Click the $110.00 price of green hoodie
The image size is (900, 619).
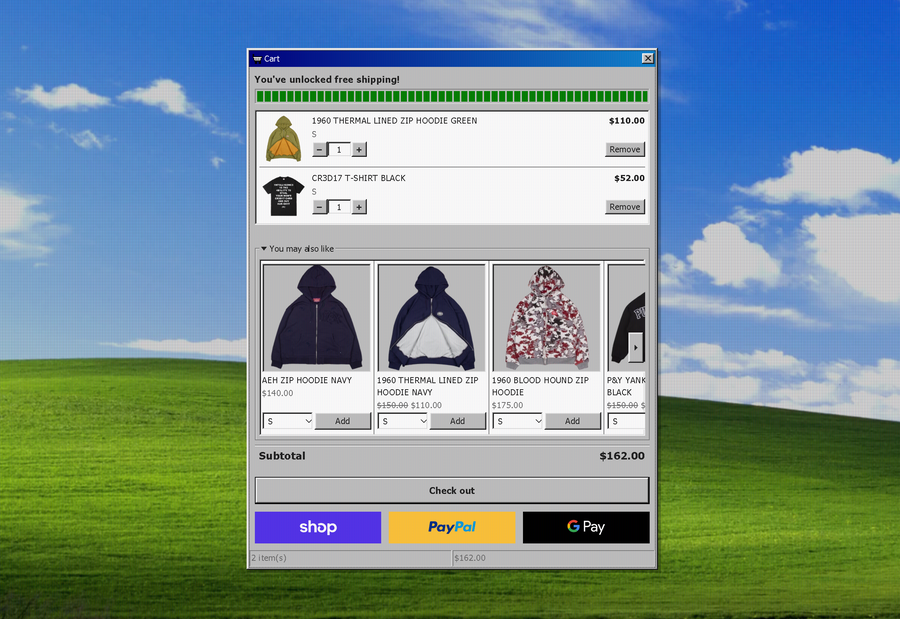point(627,121)
